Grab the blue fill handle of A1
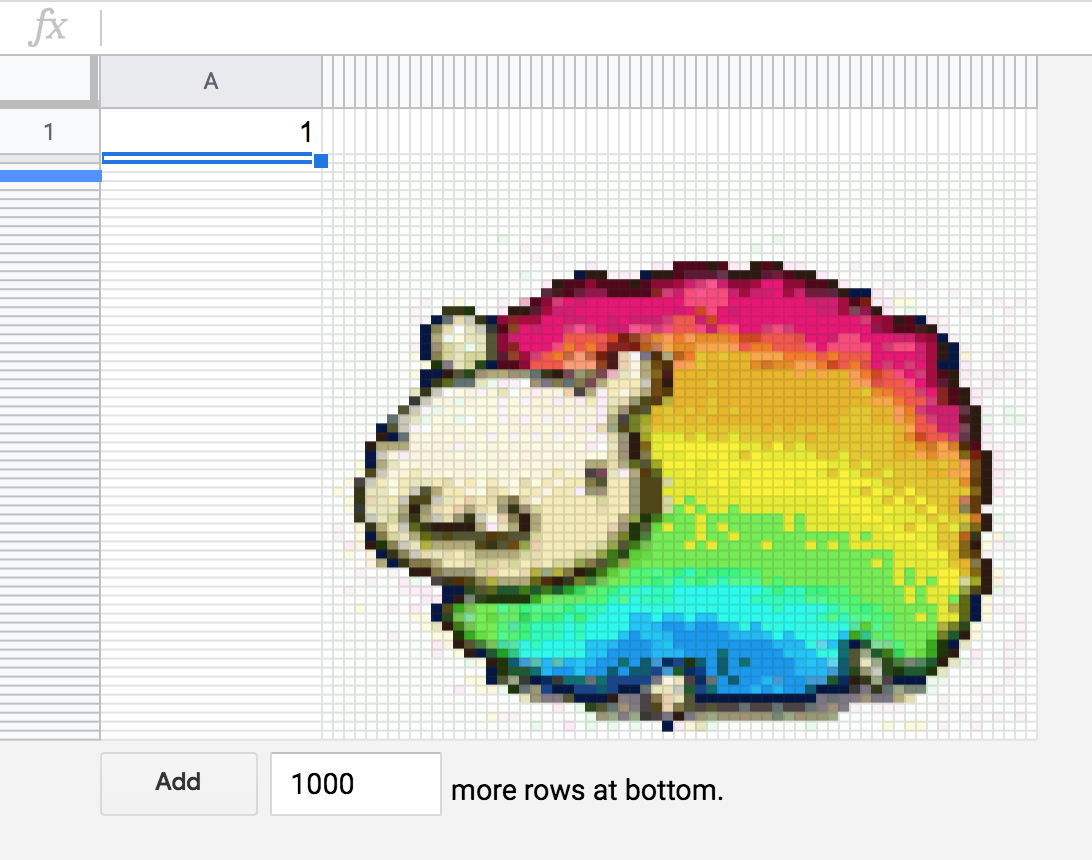Viewport: 1092px width, 860px height. [x=321, y=161]
